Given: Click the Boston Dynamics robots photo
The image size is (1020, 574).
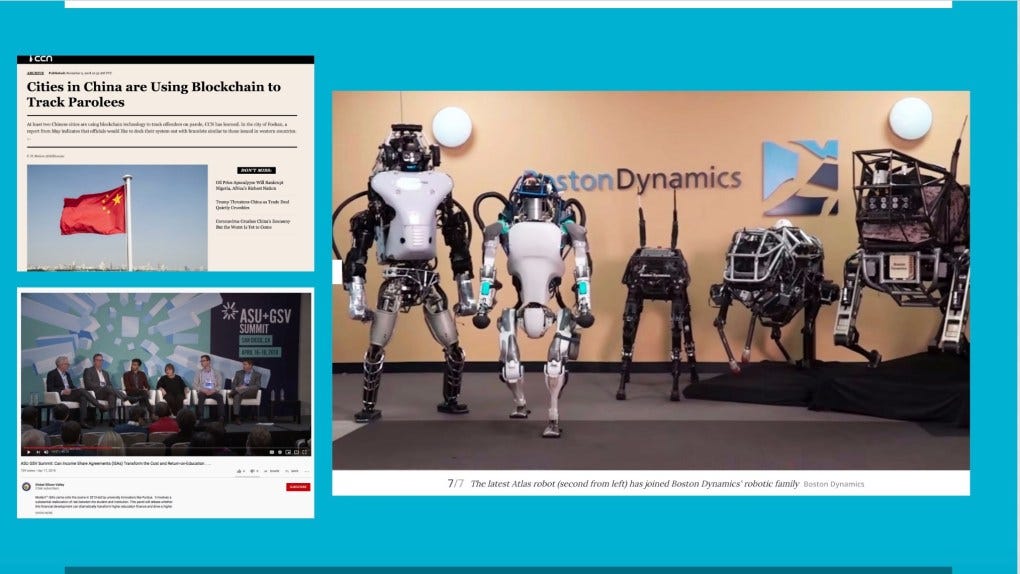Looking at the screenshot, I should (651, 280).
